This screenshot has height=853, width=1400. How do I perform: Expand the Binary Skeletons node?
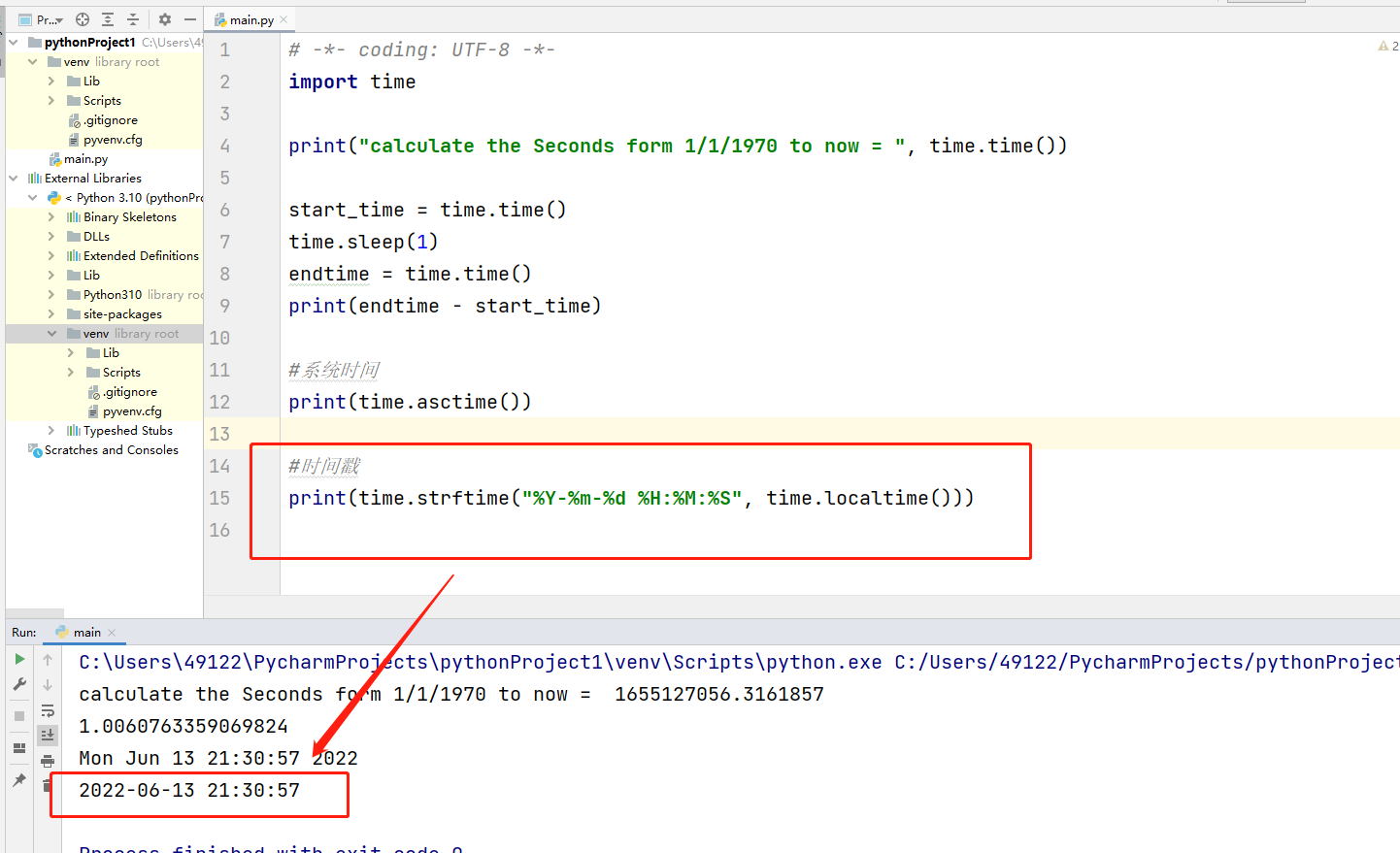tap(51, 217)
